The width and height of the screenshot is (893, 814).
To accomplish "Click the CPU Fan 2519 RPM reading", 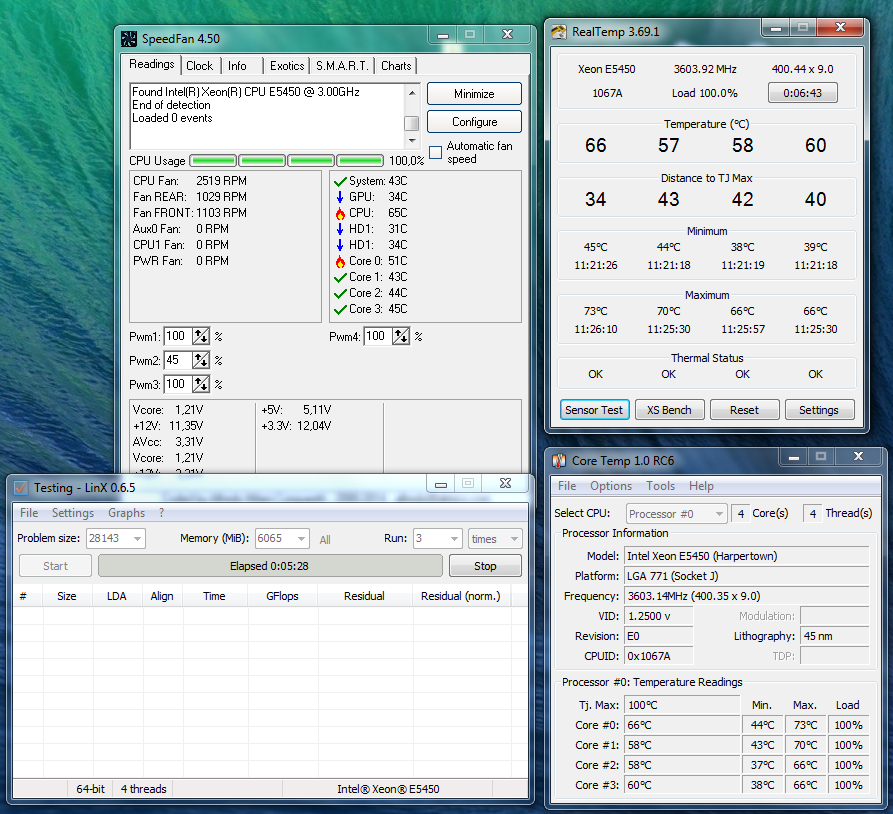I will click(x=190, y=181).
